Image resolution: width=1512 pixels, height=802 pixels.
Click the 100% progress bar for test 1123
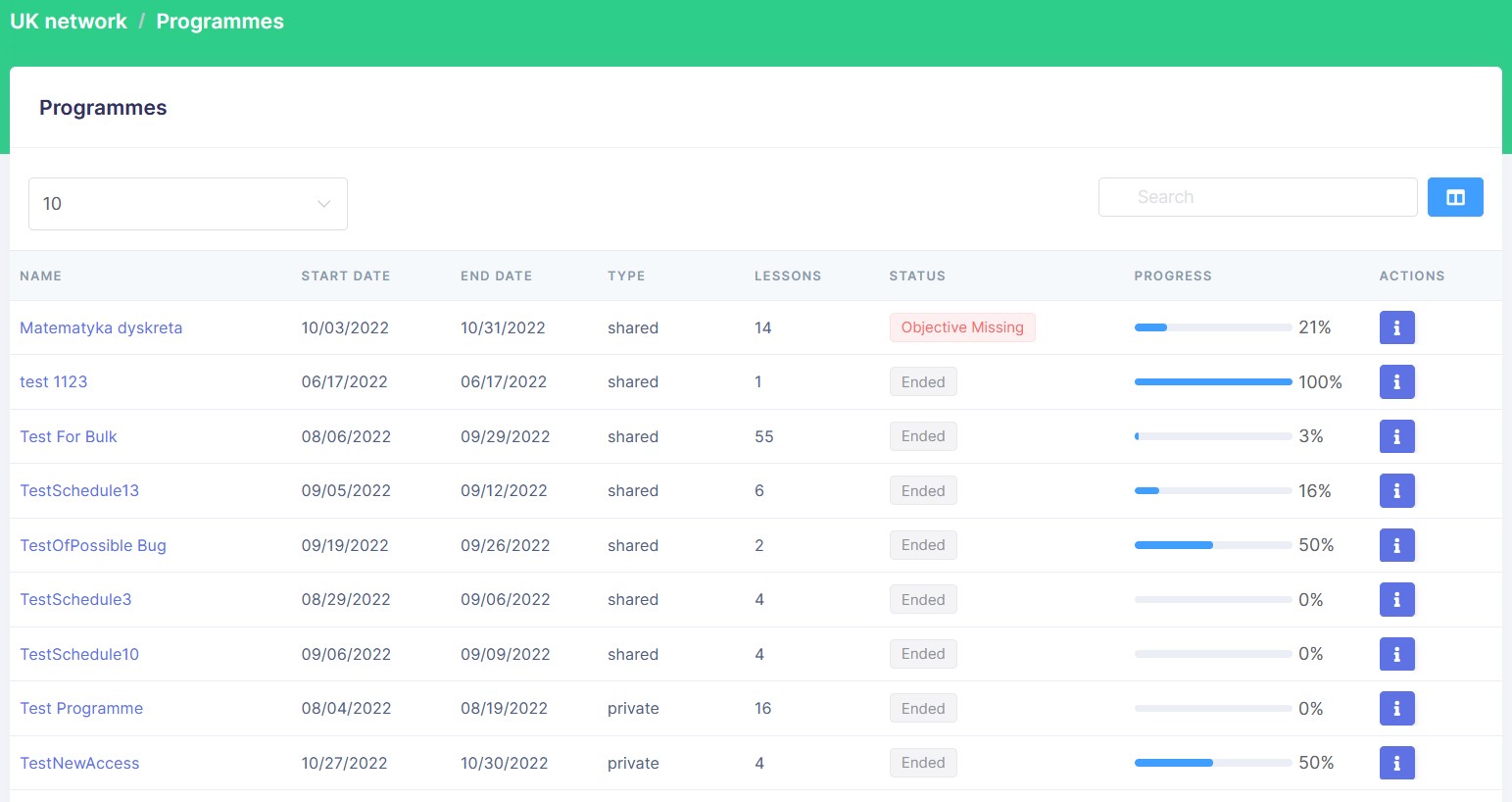click(1212, 382)
